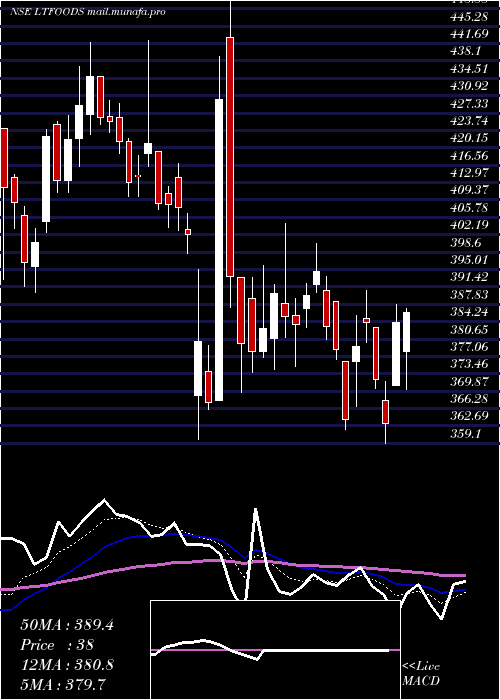Select the 384.24 price axis label
Viewport: 500px width, 700px height.
point(469,312)
